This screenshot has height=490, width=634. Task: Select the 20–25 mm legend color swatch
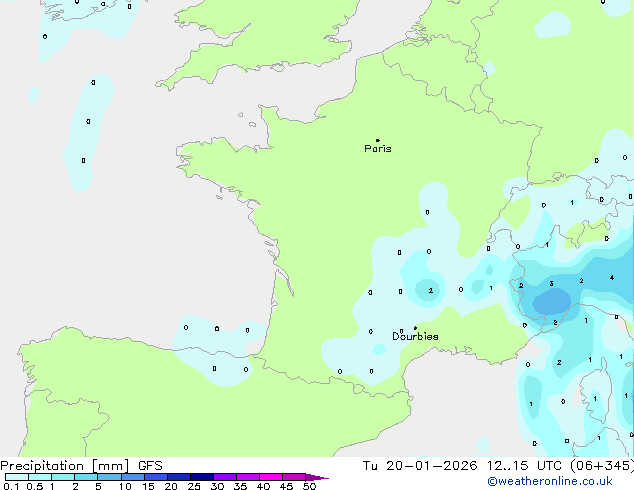(179, 477)
